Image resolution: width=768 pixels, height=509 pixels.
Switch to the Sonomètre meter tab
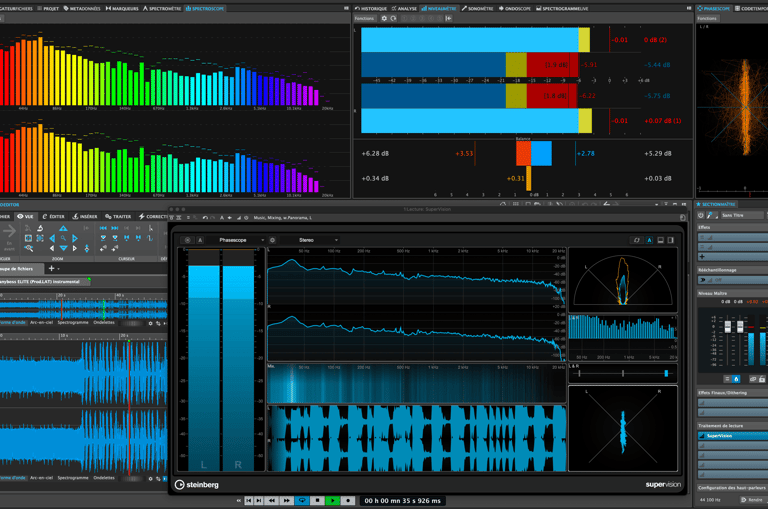(477, 8)
